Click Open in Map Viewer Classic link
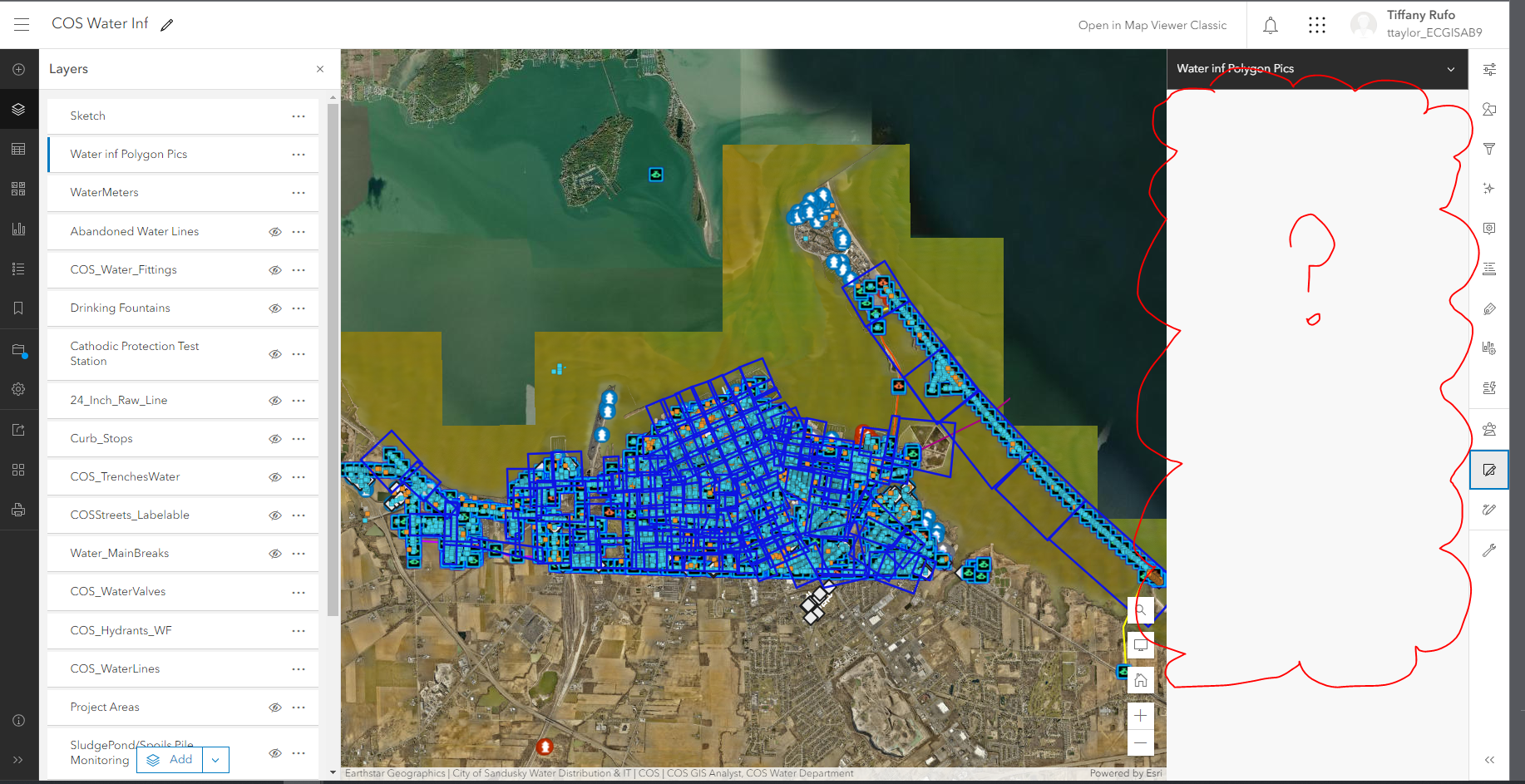The width and height of the screenshot is (1525, 784). pos(1152,25)
